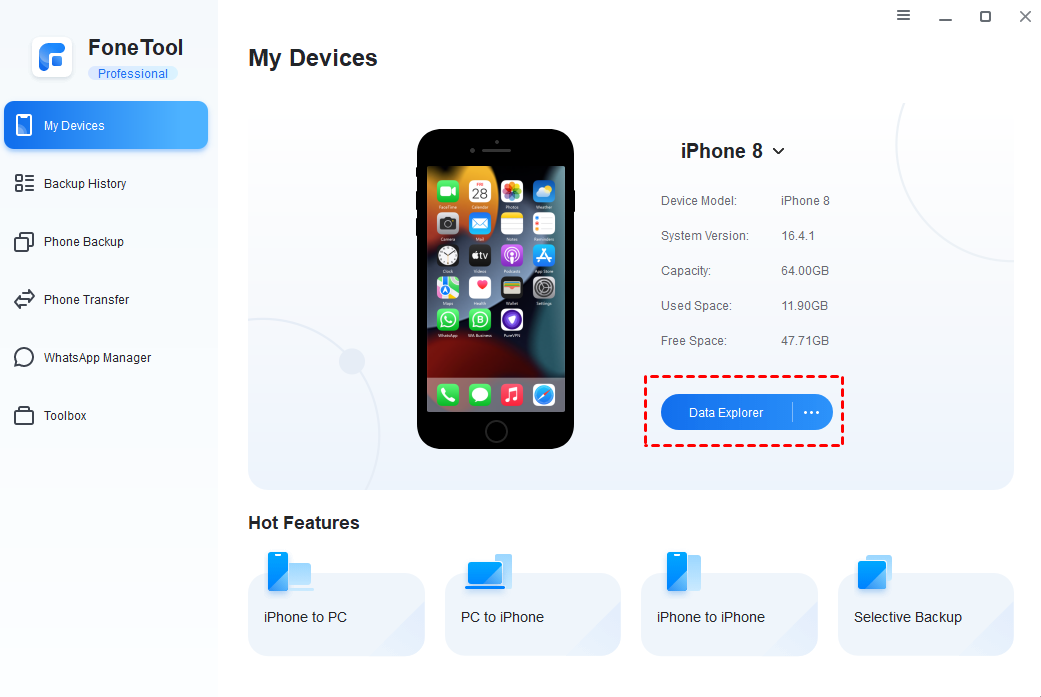Open the iPhone to iPhone feature card
The width and height of the screenshot is (1041, 697).
[729, 613]
